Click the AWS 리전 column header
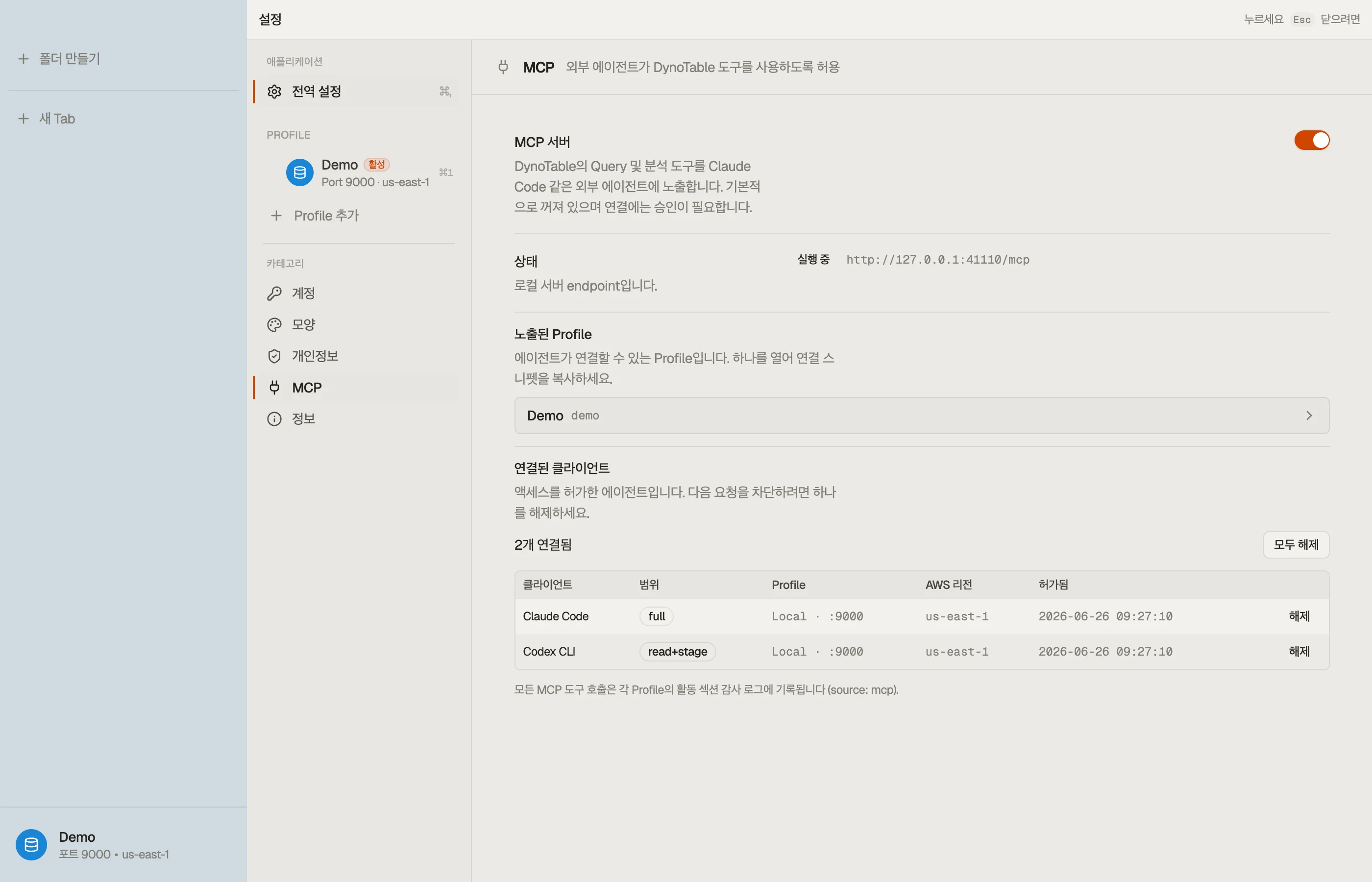1372x882 pixels. 949,585
